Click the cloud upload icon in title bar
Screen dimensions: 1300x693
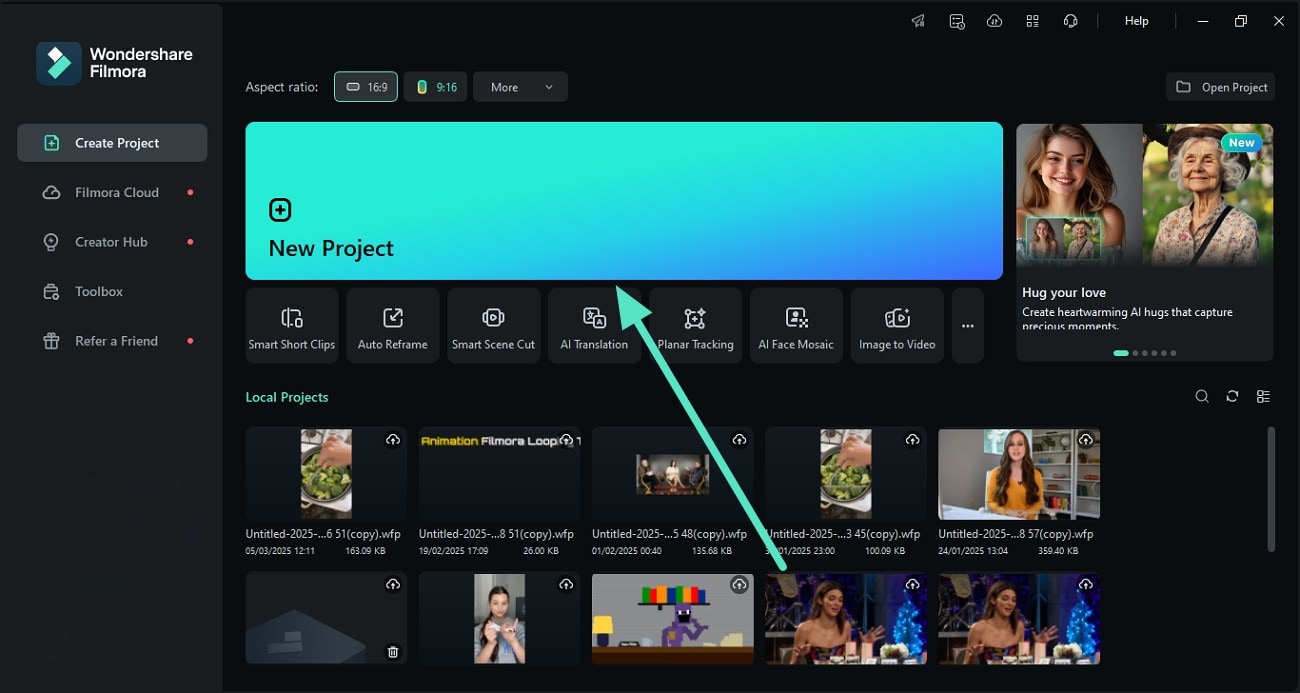click(x=994, y=21)
